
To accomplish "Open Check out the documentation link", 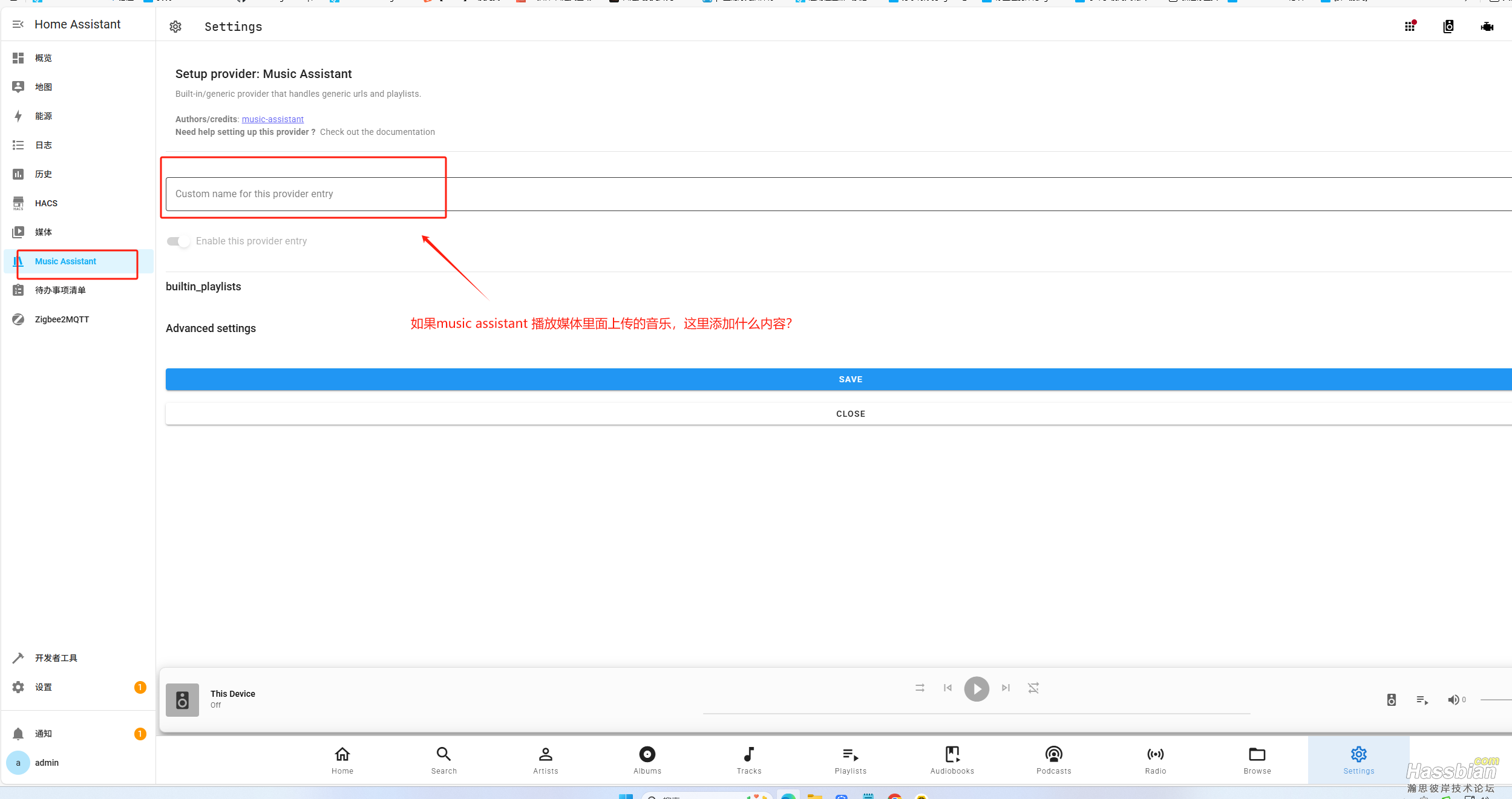I will (x=378, y=132).
